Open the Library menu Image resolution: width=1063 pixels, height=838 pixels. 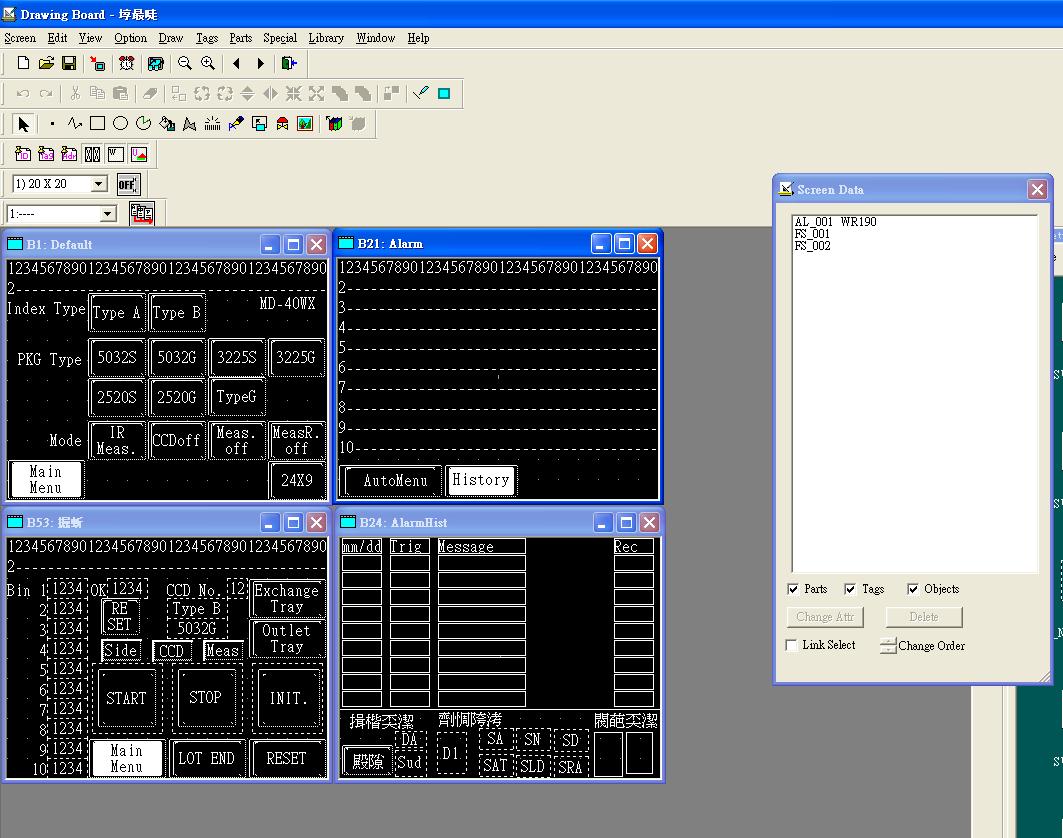coord(326,38)
